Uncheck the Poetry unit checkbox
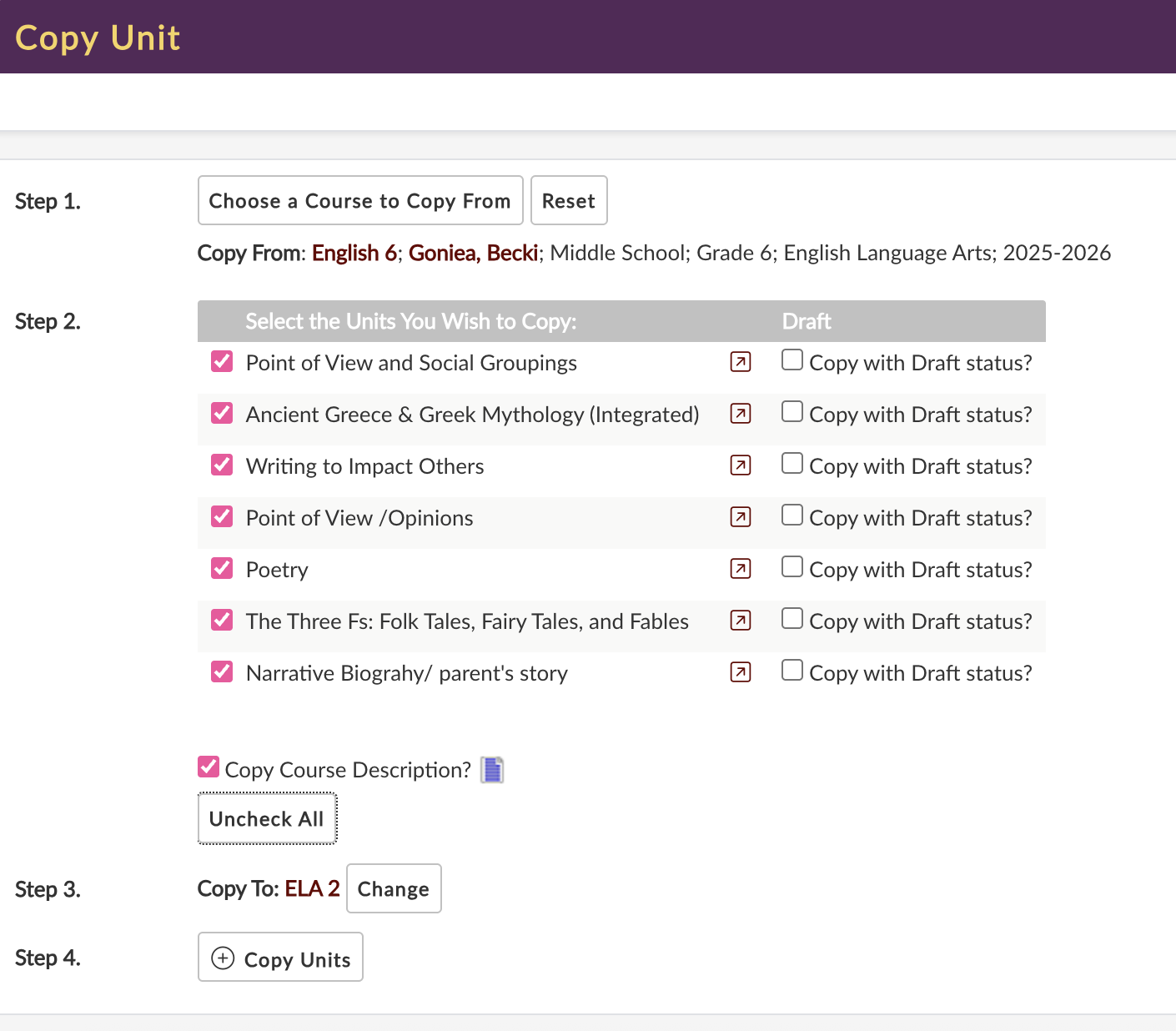Image resolution: width=1176 pixels, height=1031 pixels. coord(222,568)
